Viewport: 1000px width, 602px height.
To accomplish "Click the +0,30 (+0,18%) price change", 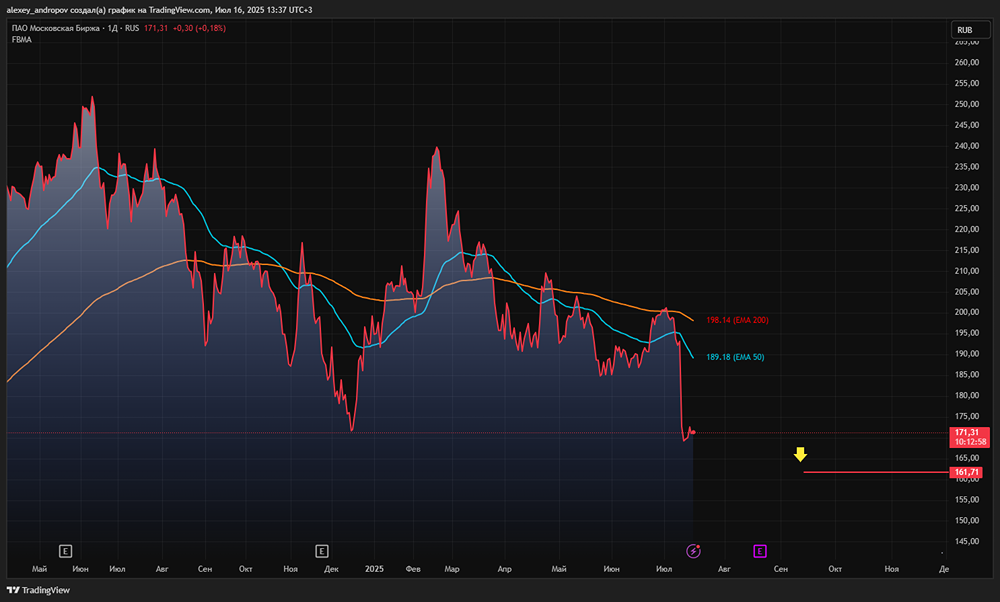I will [x=199, y=28].
